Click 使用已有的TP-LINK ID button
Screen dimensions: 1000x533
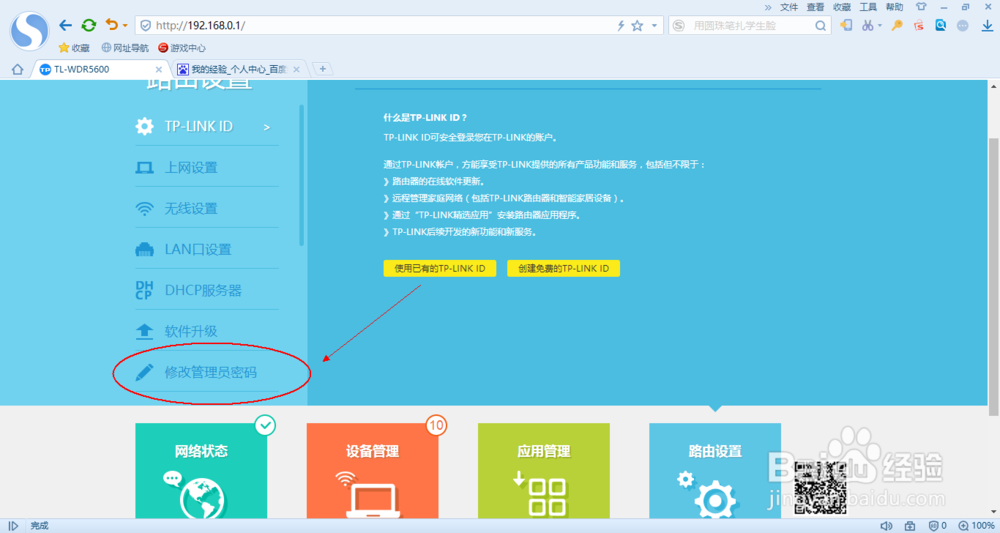[439, 268]
